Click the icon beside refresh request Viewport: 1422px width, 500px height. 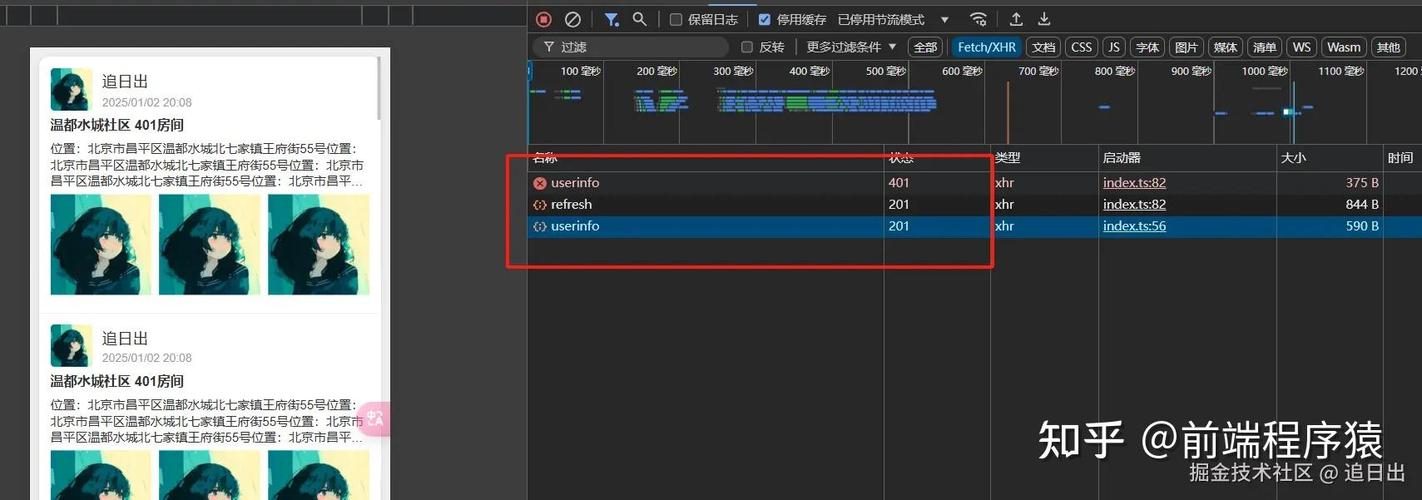point(540,204)
